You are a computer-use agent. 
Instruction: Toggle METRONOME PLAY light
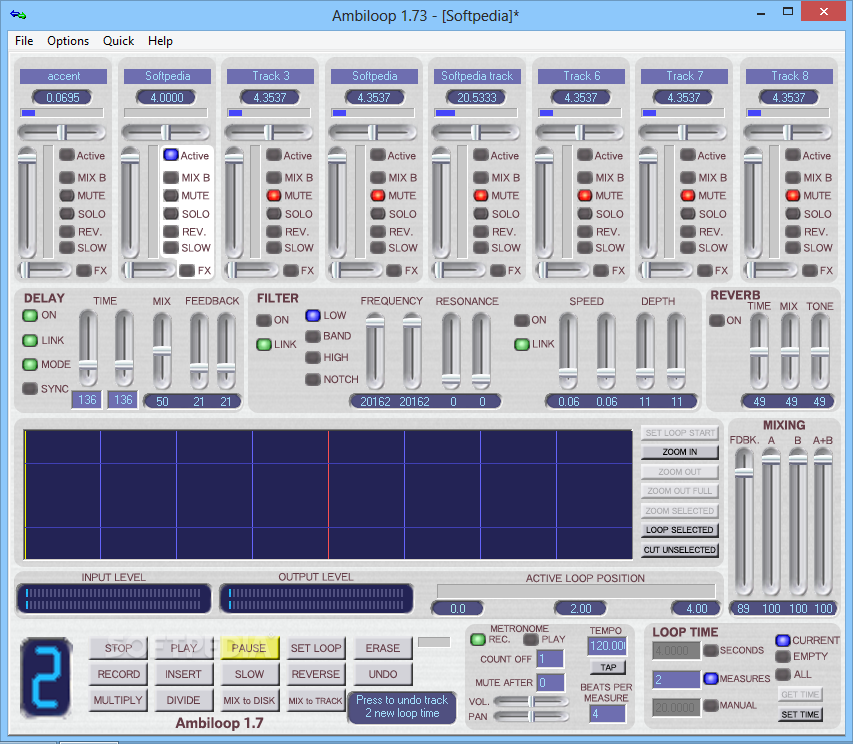tap(531, 640)
